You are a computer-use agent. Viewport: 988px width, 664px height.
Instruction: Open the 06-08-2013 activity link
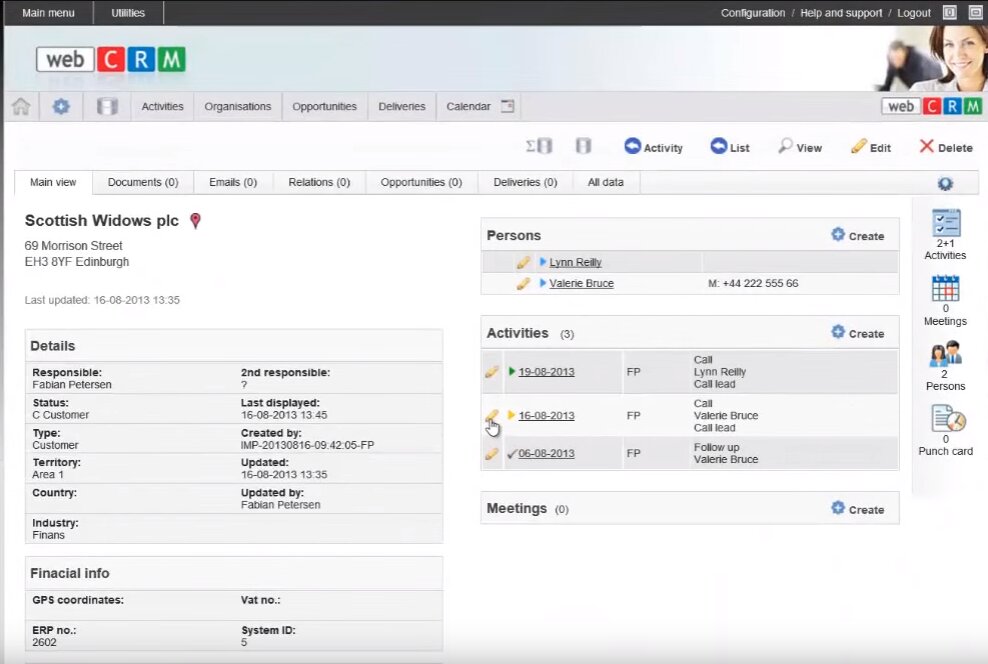(546, 454)
